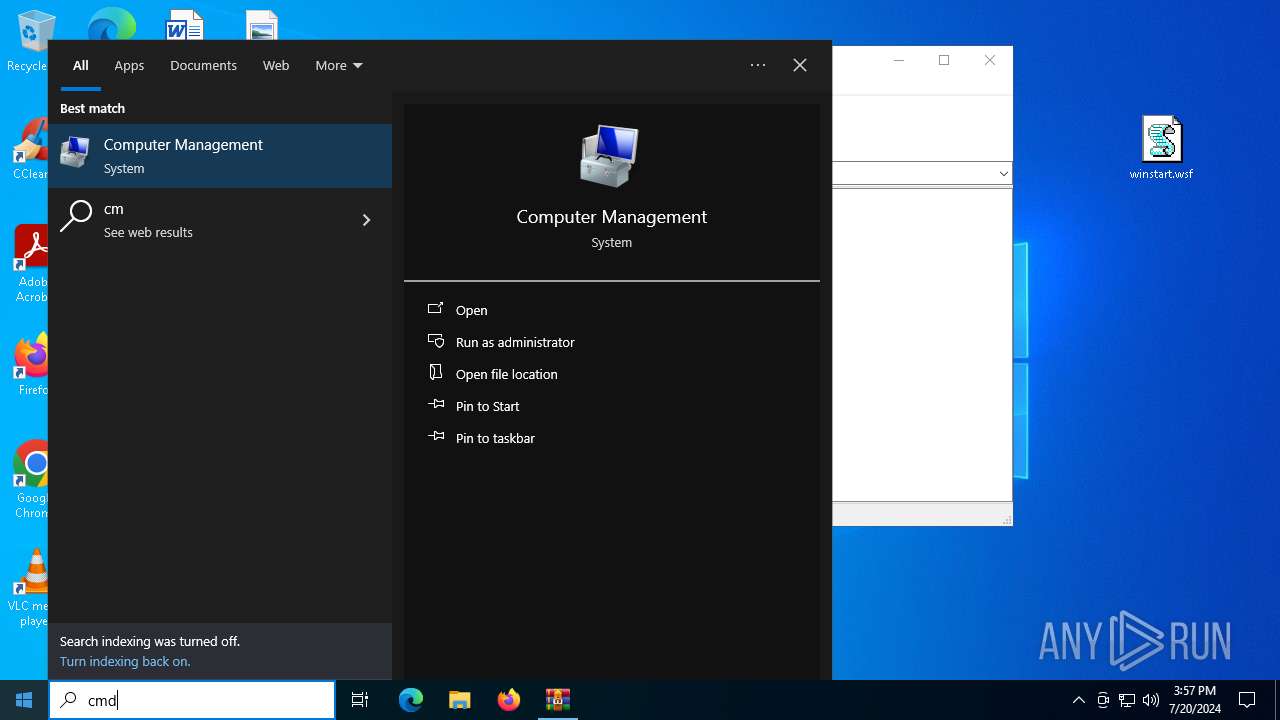The image size is (1280, 720).
Task: Click the tray icon left of network
Action: [x=1103, y=700]
